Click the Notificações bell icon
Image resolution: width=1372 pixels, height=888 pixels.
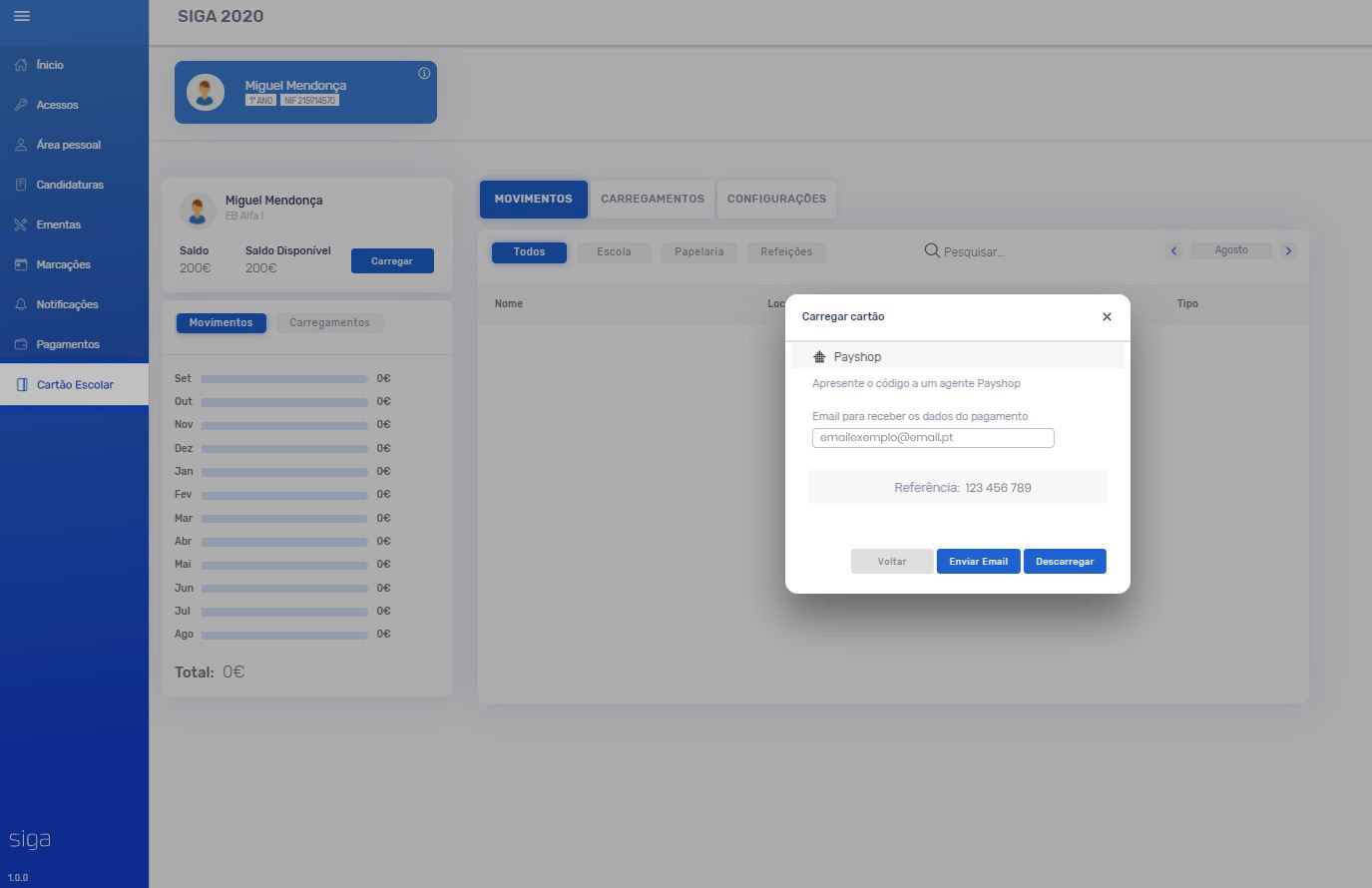(21, 304)
